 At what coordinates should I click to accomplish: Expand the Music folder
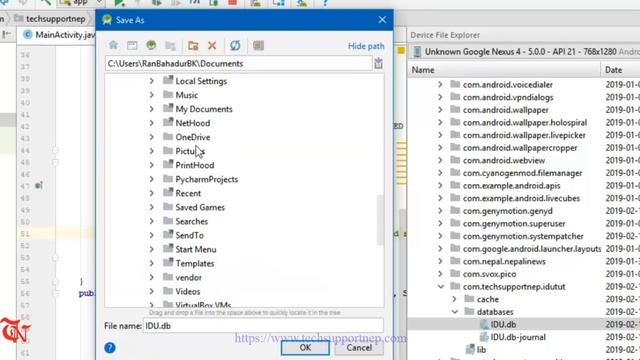(x=151, y=95)
